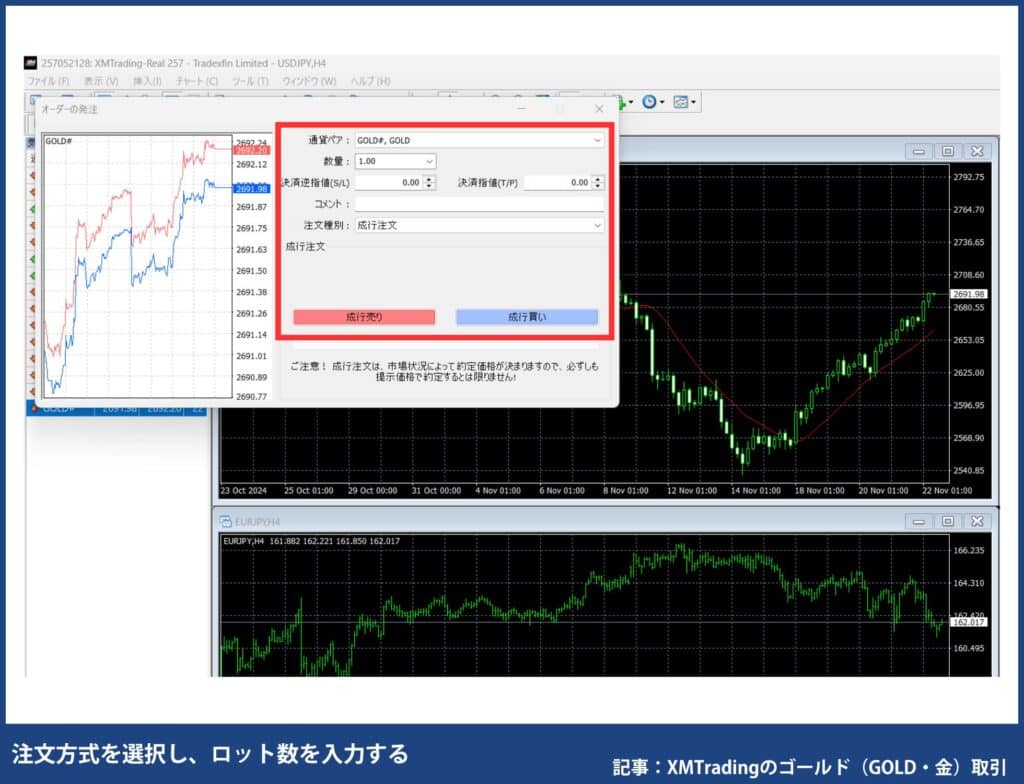
Task: Open a new order via the green plus toolbar icon
Action: tap(620, 101)
